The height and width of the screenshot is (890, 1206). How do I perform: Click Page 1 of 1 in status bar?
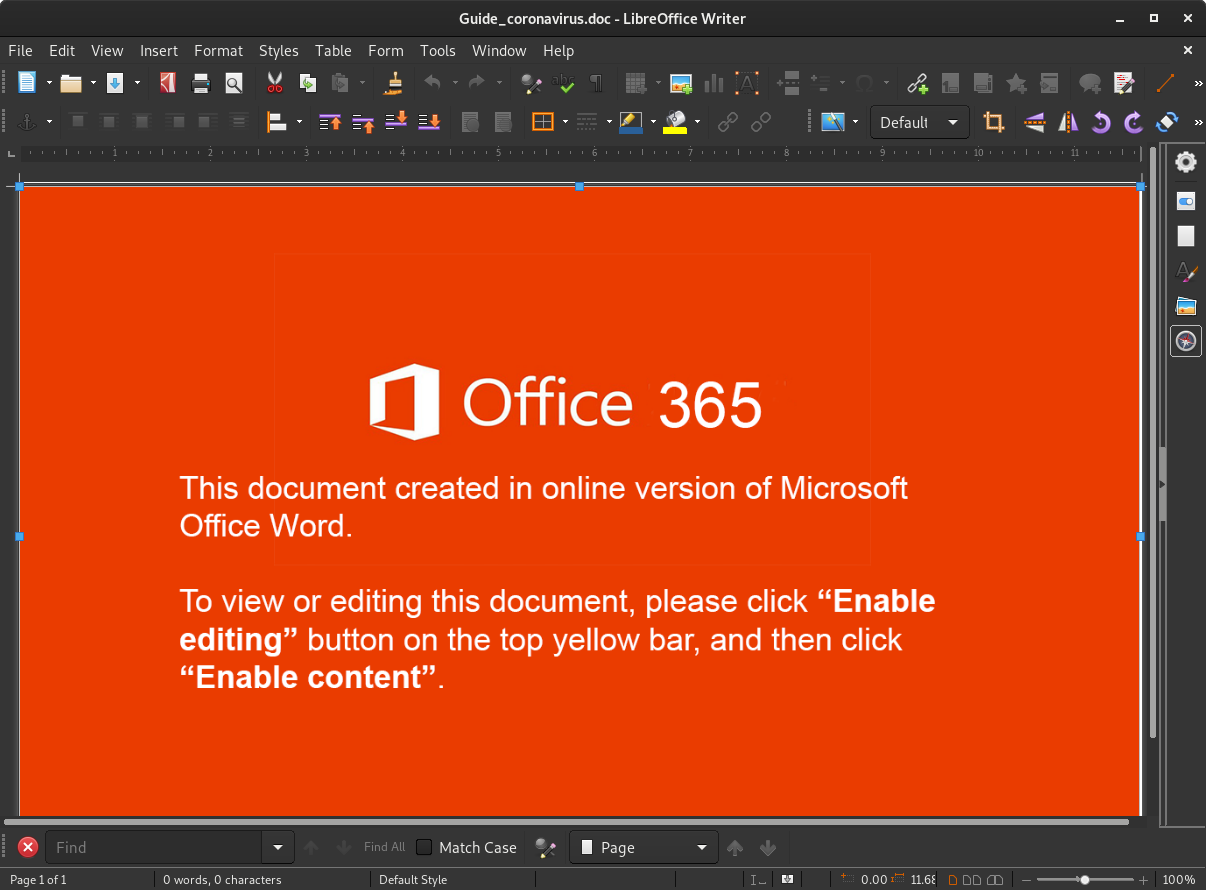[38, 880]
